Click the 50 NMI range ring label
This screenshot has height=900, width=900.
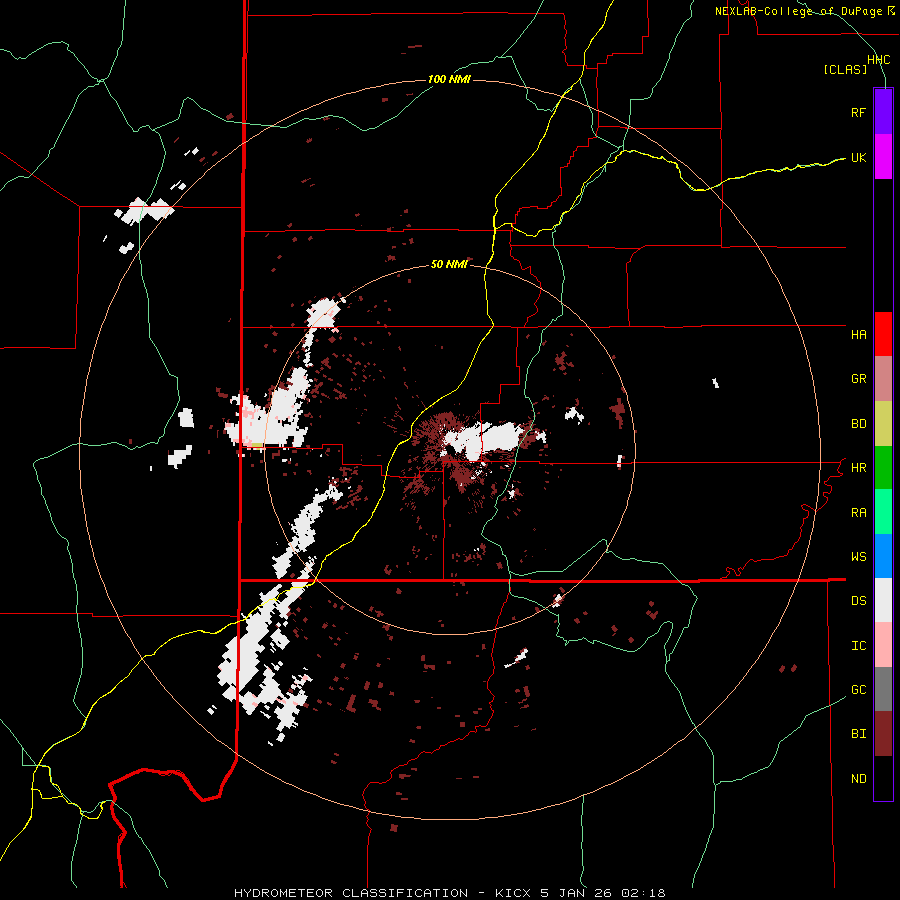pyautogui.click(x=449, y=264)
